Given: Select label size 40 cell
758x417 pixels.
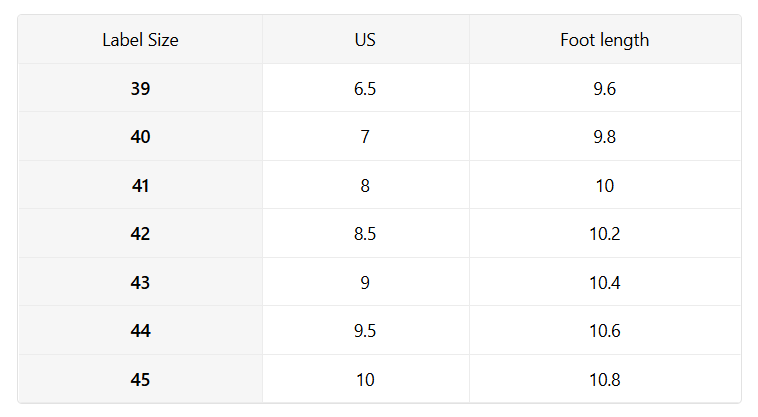Looking at the screenshot, I should (x=140, y=137).
